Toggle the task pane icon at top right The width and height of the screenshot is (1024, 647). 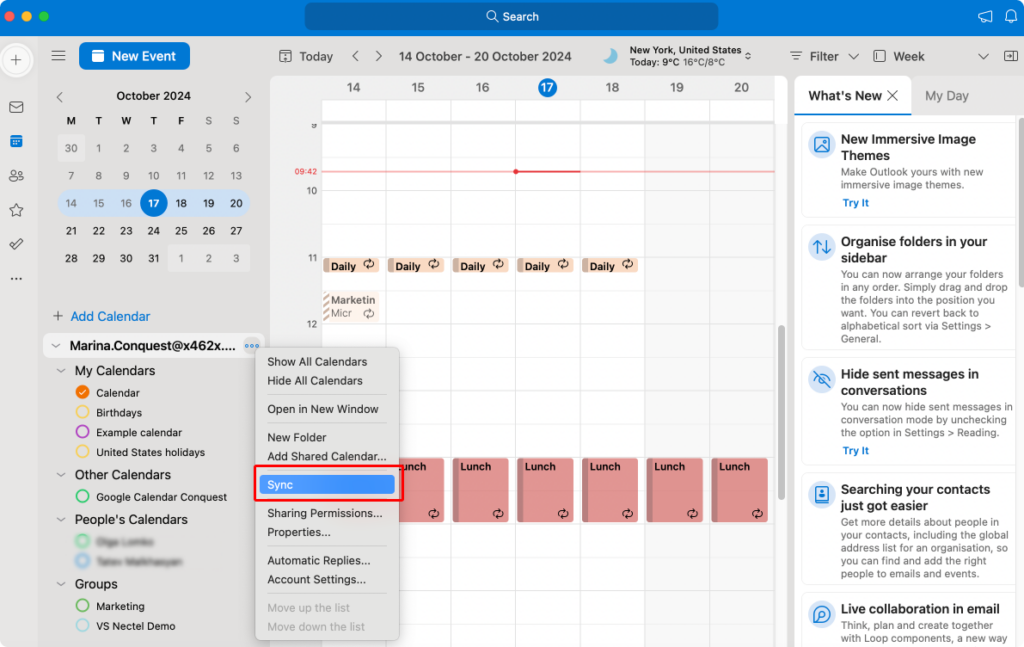click(x=1010, y=56)
